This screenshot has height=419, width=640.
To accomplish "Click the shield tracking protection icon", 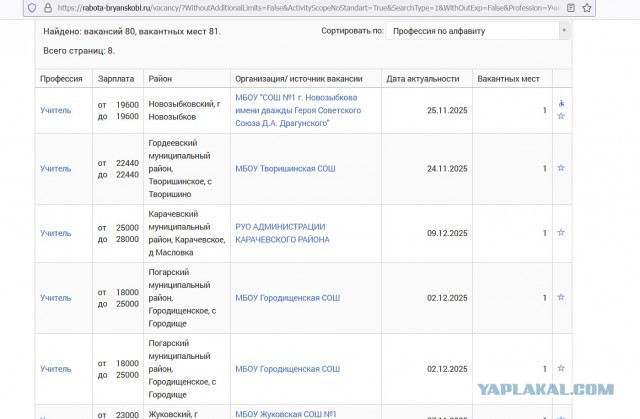I will coord(32,8).
